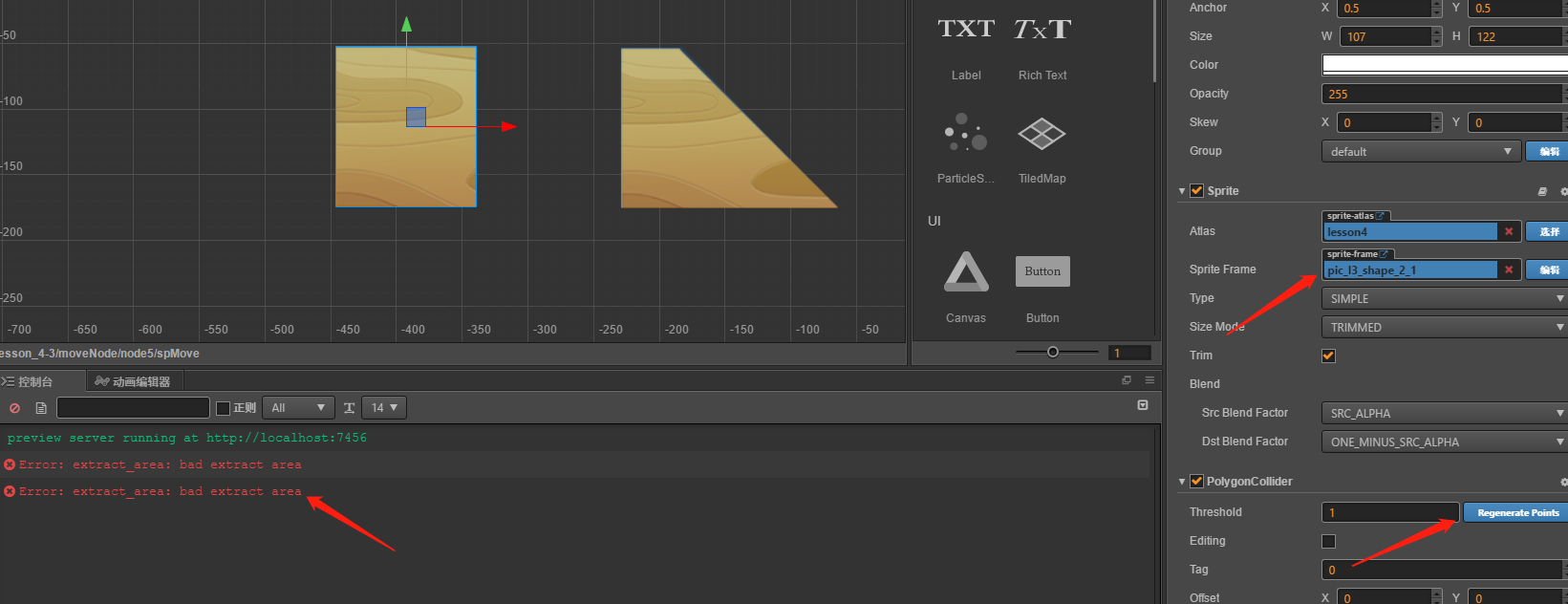Enable the Editing checkbox for the collider
Viewport: 1568px width, 604px height.
(1328, 541)
